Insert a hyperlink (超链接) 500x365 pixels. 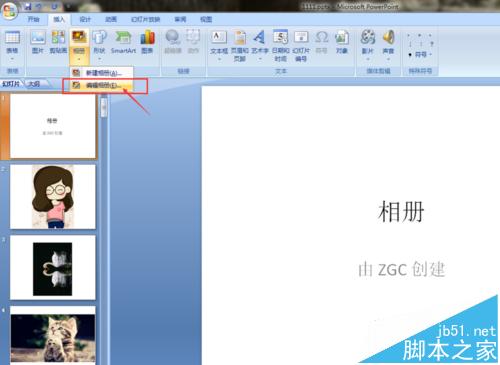point(173,43)
